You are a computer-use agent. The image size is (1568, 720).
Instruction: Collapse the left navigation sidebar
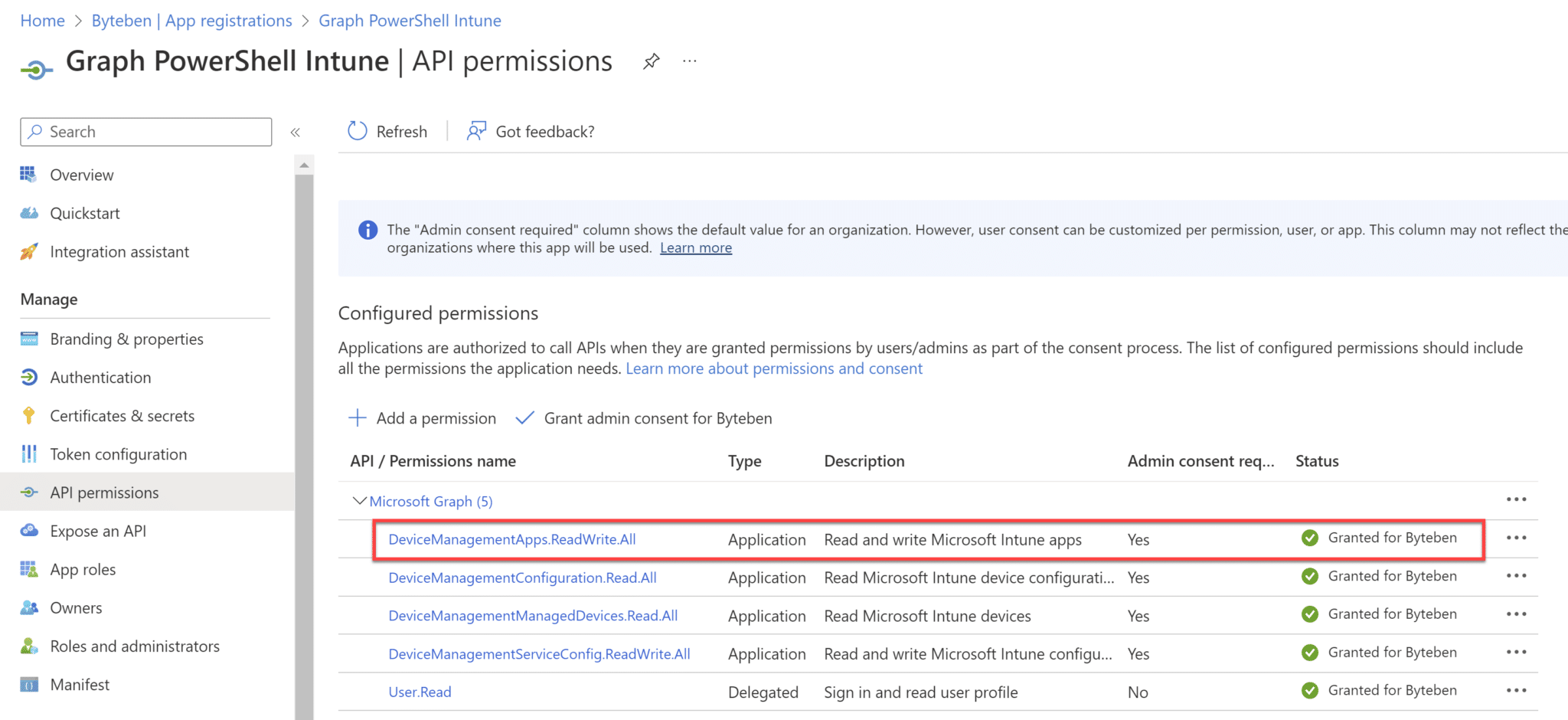pos(296,132)
